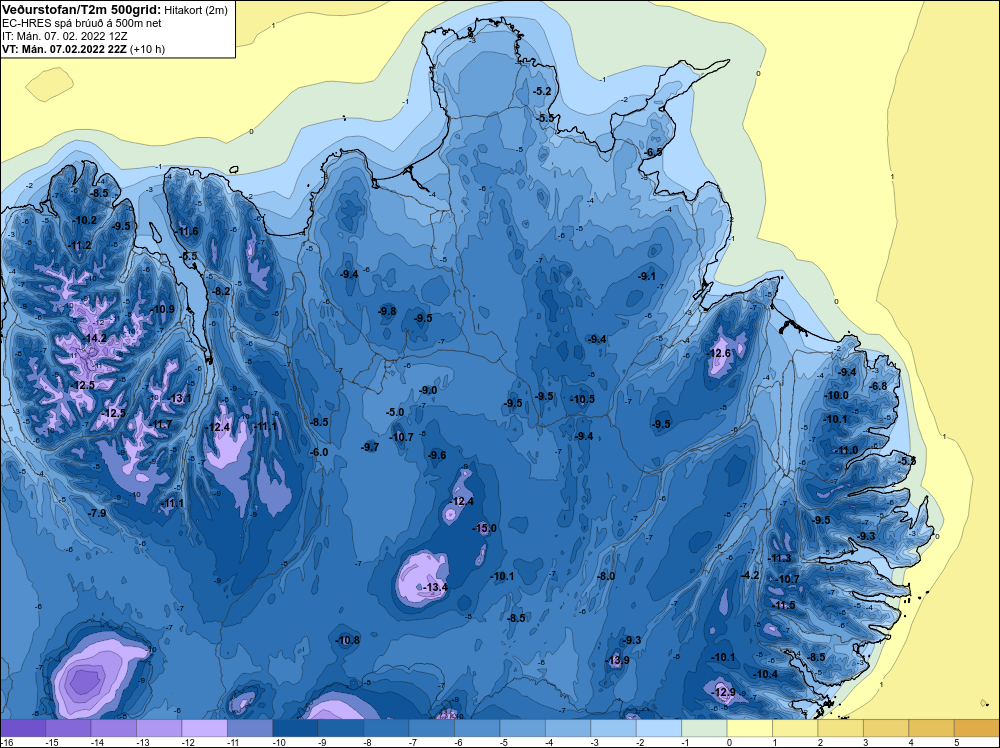The width and height of the screenshot is (1000, 748).
Task: Click the -7.9 temperature label
Action: coord(97,513)
